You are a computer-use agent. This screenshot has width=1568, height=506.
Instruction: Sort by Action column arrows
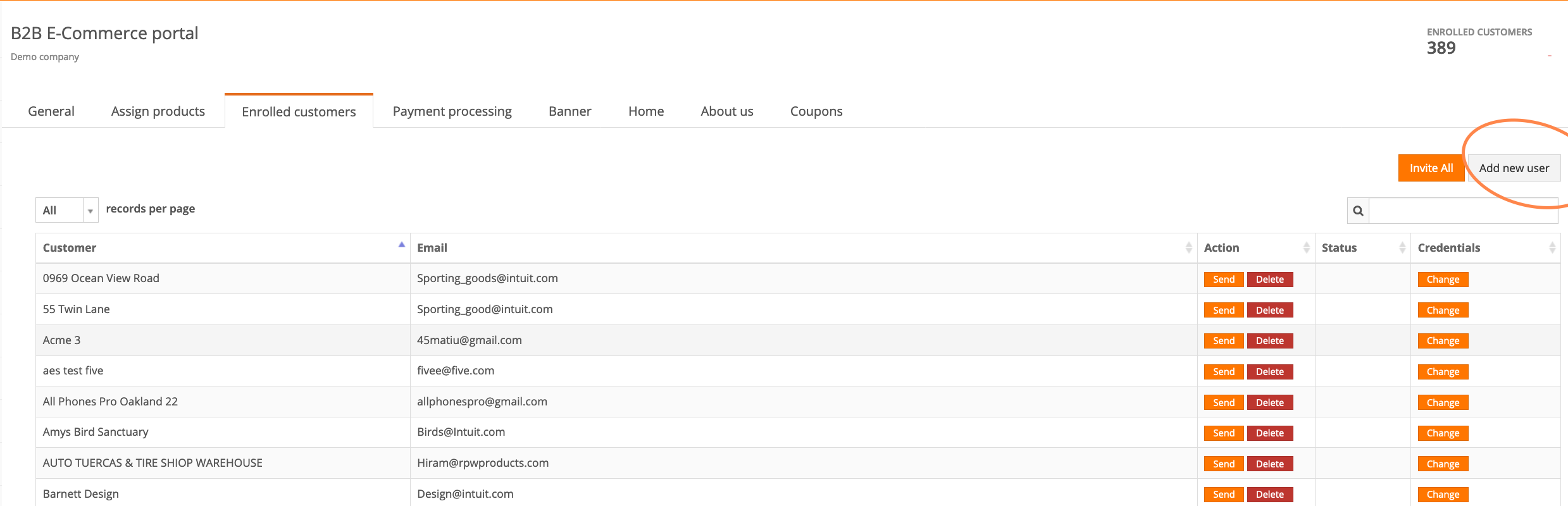pyautogui.click(x=1306, y=248)
